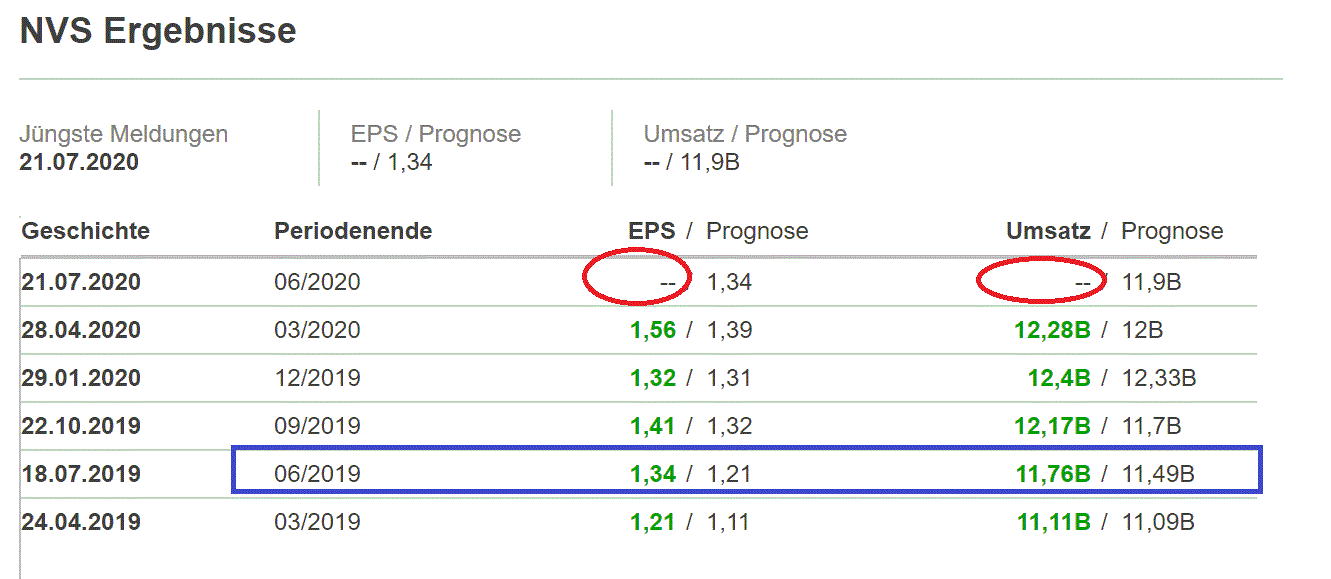Click the 11,09B revenue forecast value
1331x579 pixels.
(x=1157, y=522)
